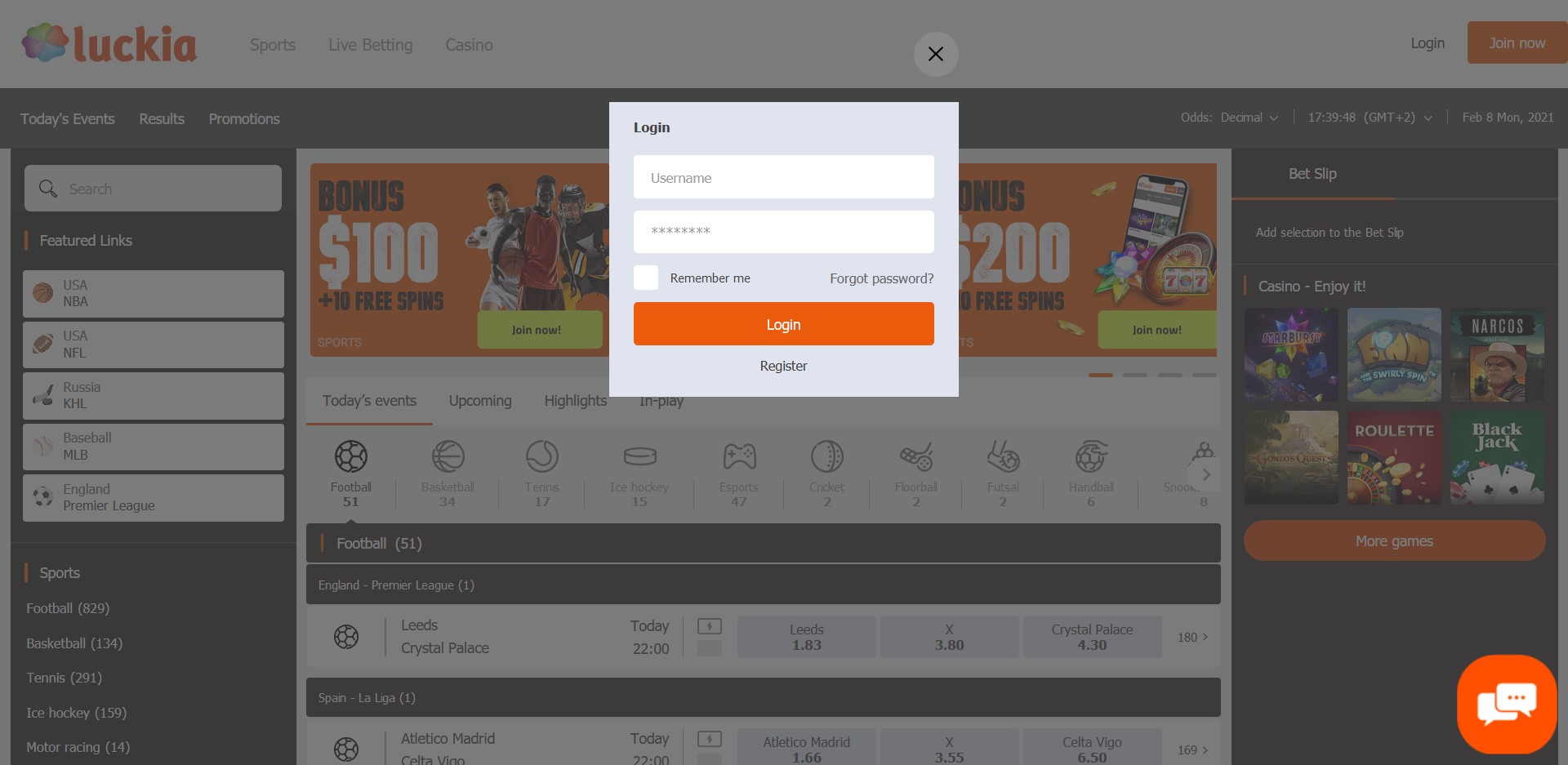Open 169 more markets for Atletico match
This screenshot has height=765, width=1568.
[x=1193, y=749]
